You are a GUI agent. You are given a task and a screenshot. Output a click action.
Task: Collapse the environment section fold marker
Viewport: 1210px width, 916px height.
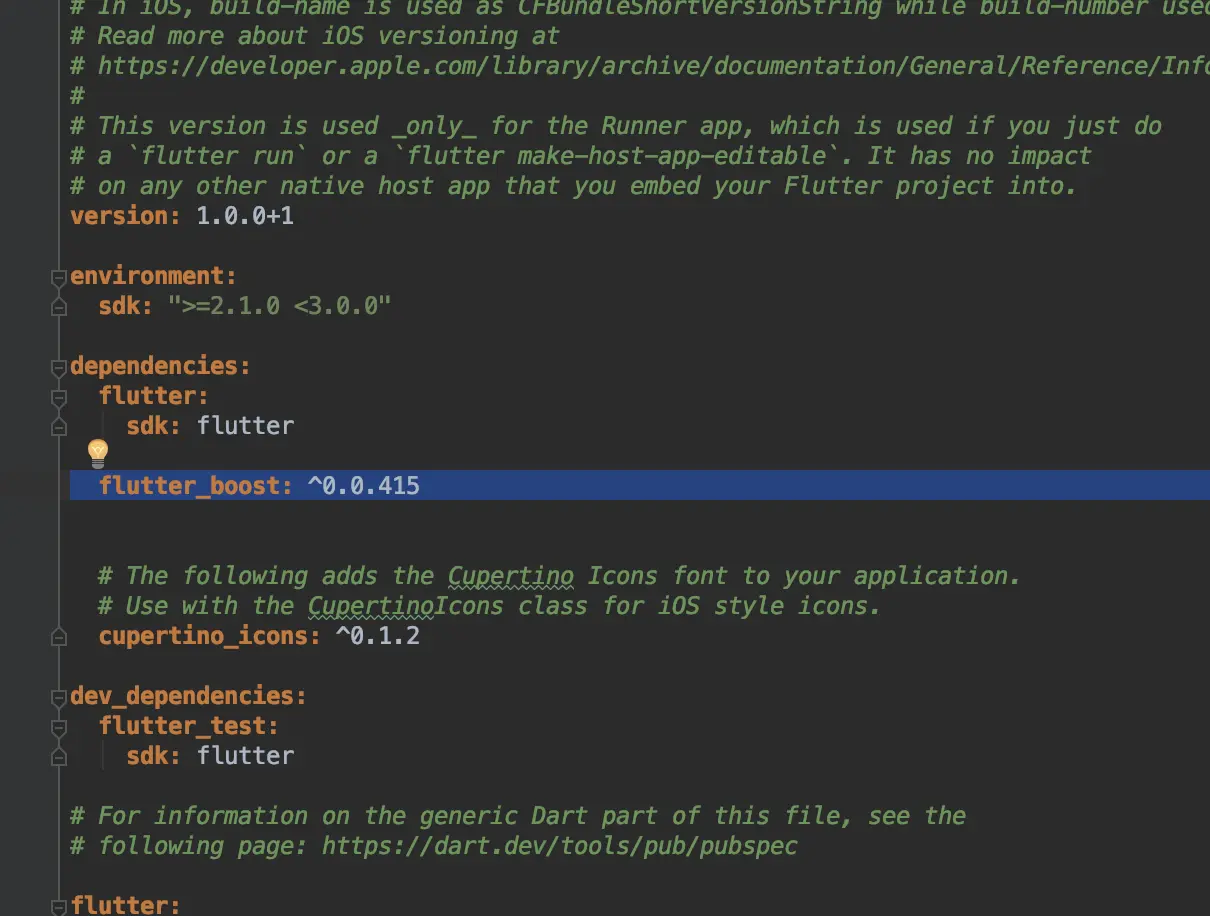60,277
